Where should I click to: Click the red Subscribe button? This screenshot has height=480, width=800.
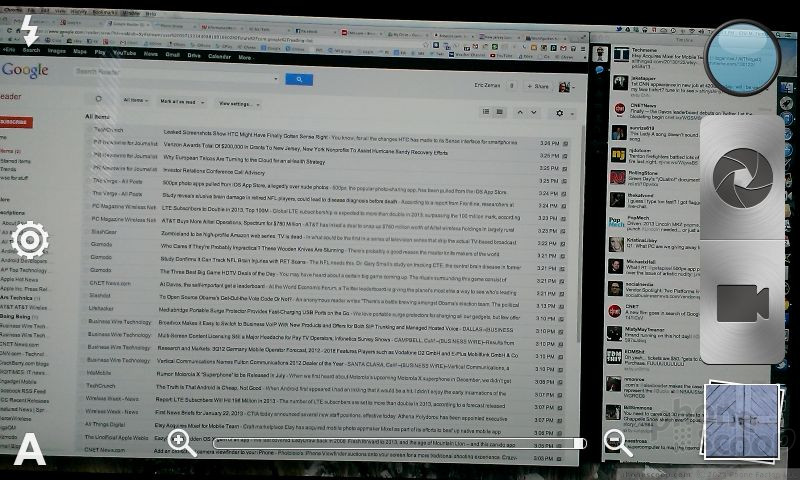click(x=15, y=122)
